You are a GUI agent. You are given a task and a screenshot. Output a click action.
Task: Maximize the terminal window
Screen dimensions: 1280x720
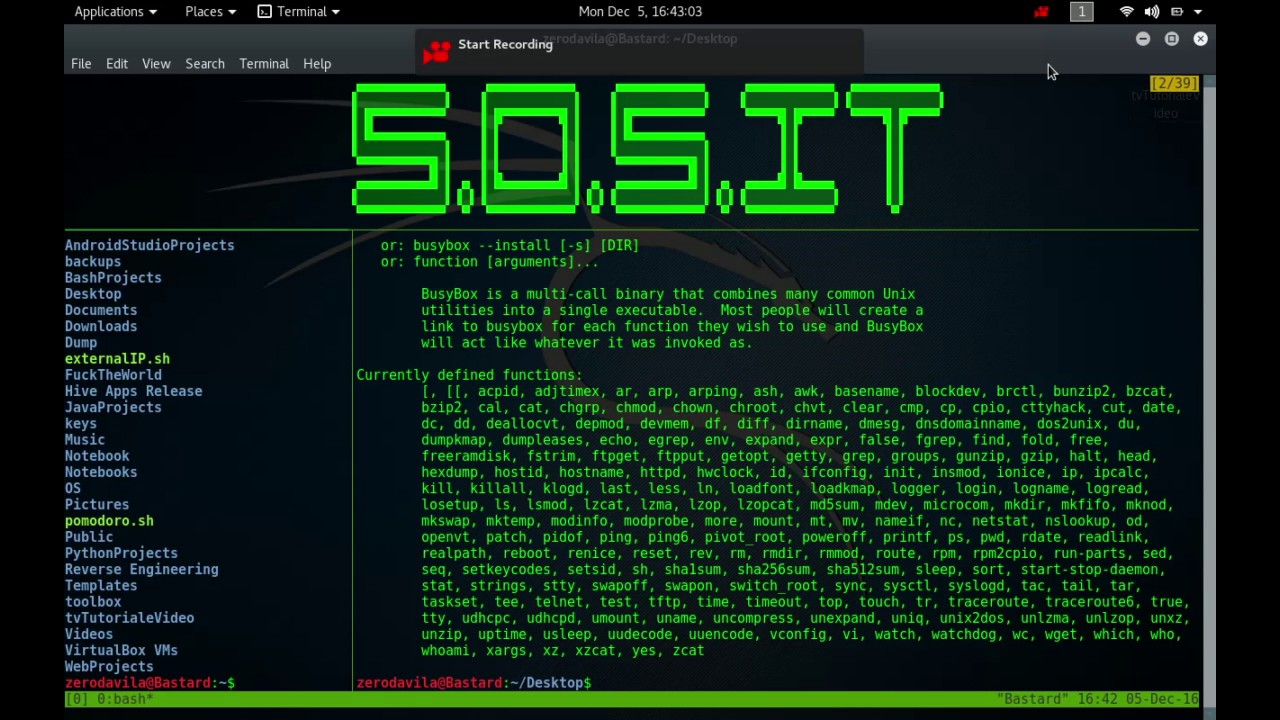[1172, 39]
